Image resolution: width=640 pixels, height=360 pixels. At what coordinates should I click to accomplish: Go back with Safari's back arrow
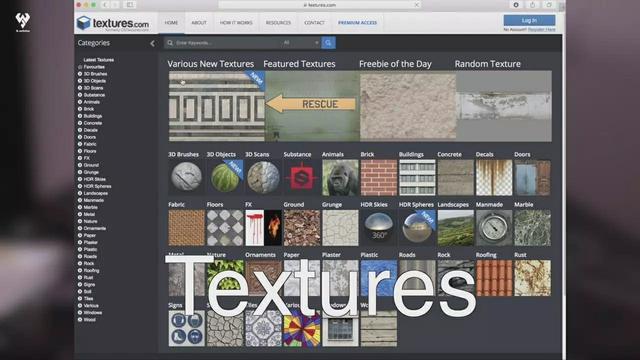pyautogui.click(x=105, y=5)
